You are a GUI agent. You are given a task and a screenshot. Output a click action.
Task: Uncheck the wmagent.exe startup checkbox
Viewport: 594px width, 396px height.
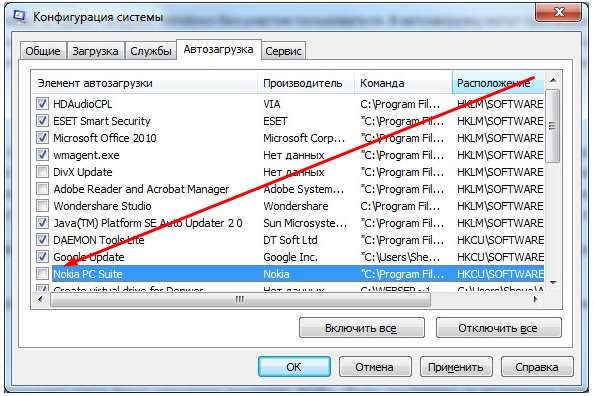tap(42, 155)
